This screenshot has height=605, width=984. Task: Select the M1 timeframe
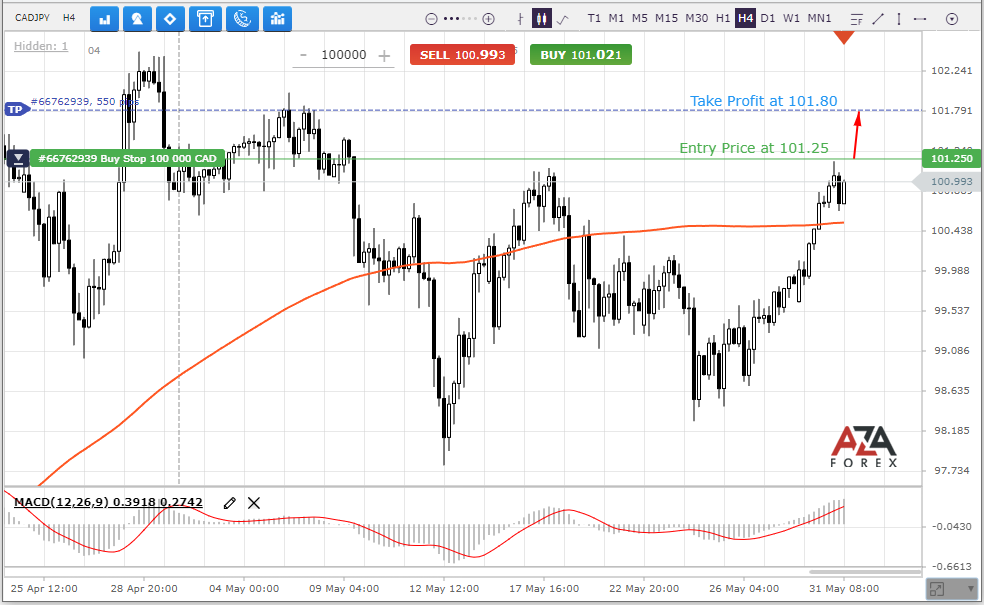(x=616, y=18)
